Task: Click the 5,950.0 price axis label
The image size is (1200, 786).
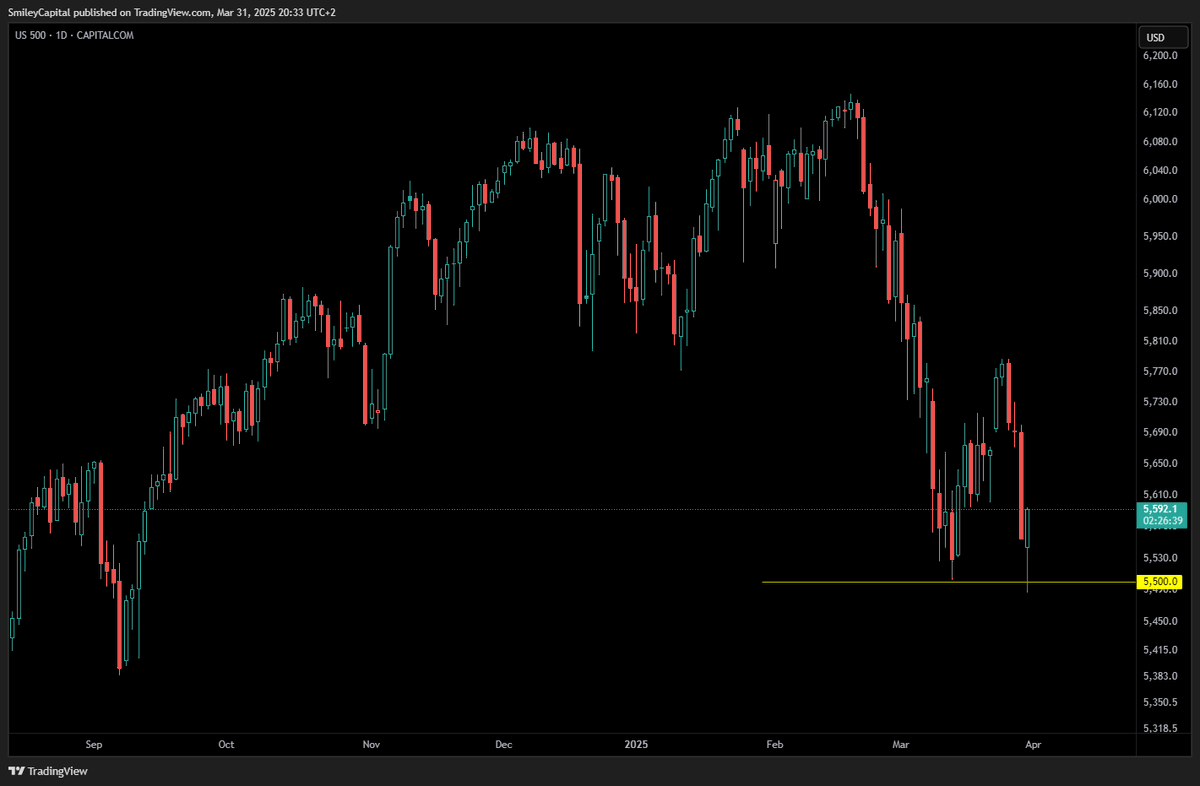Action: click(1160, 236)
